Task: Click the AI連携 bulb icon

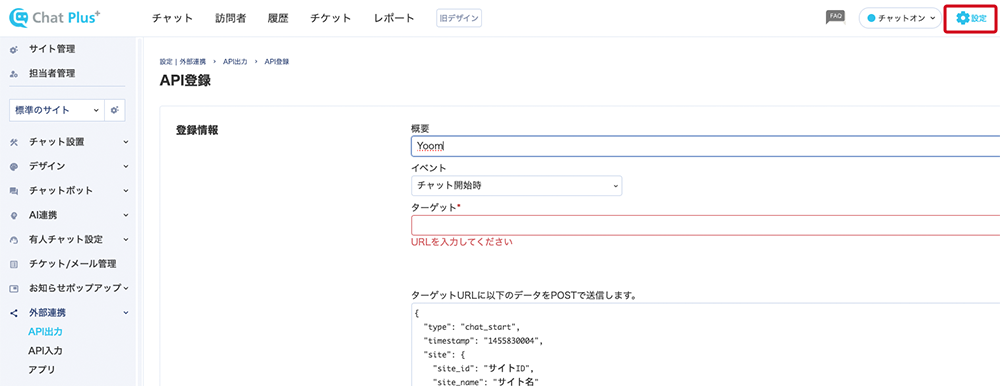Action: click(14, 216)
